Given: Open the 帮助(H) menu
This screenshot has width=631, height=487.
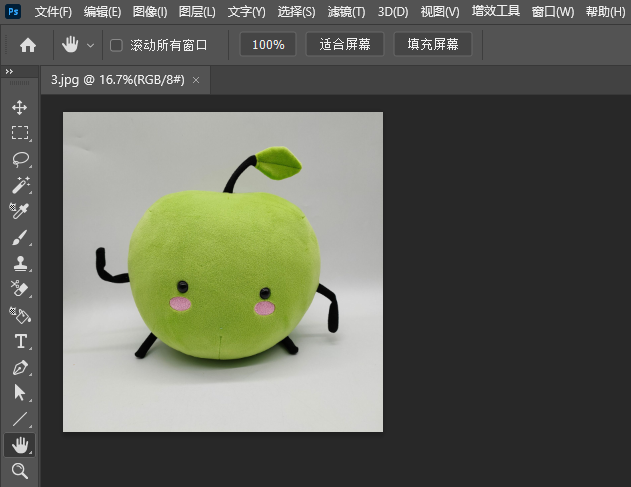Looking at the screenshot, I should pyautogui.click(x=605, y=12).
